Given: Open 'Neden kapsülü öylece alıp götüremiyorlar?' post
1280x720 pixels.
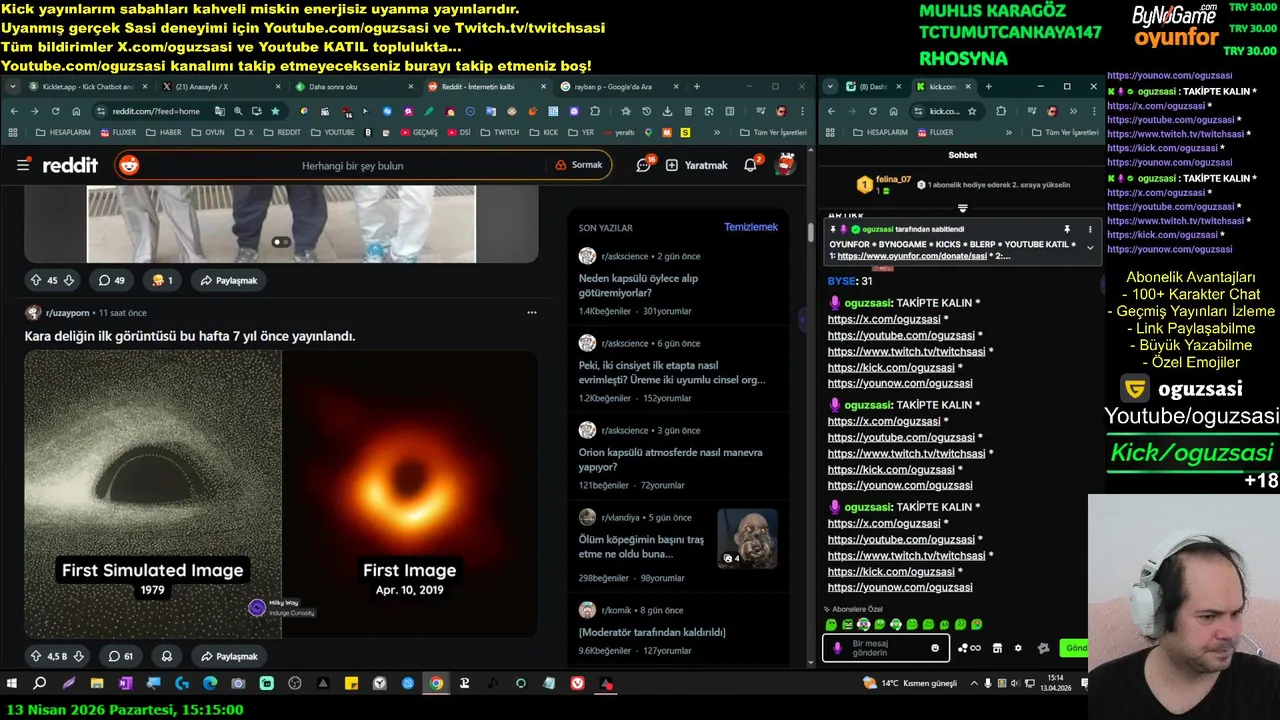Looking at the screenshot, I should coord(638,285).
